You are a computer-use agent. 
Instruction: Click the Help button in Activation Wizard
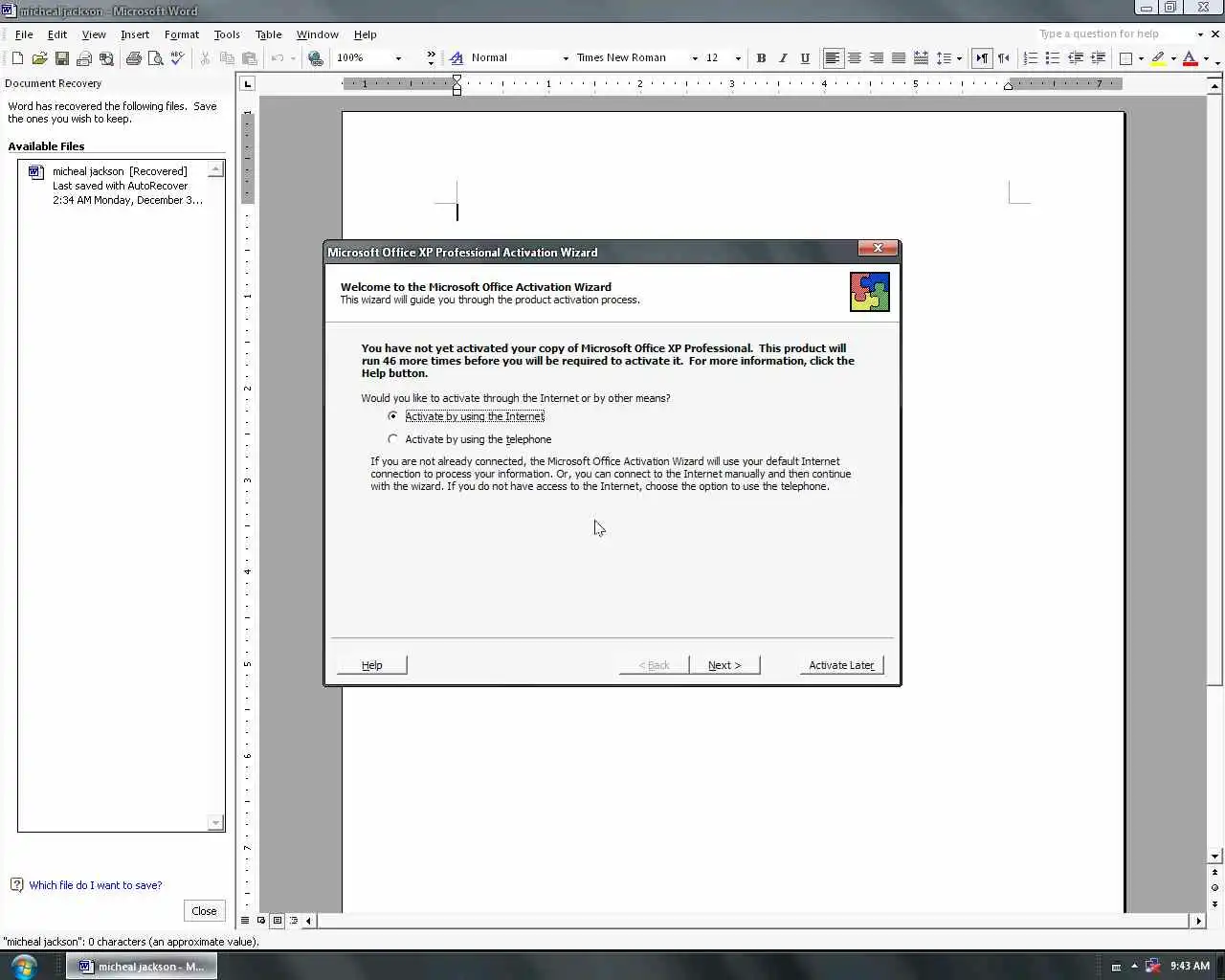click(x=371, y=665)
